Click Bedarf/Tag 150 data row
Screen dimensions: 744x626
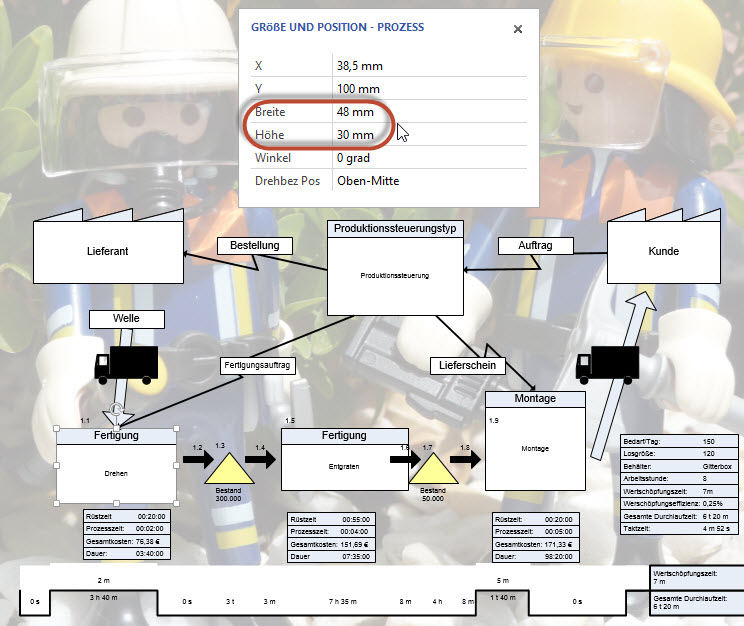click(x=679, y=442)
